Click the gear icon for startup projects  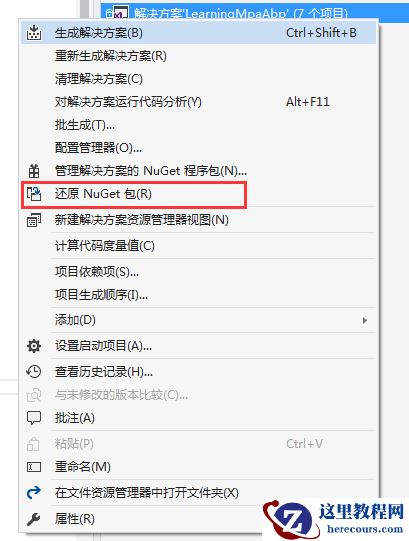34,346
